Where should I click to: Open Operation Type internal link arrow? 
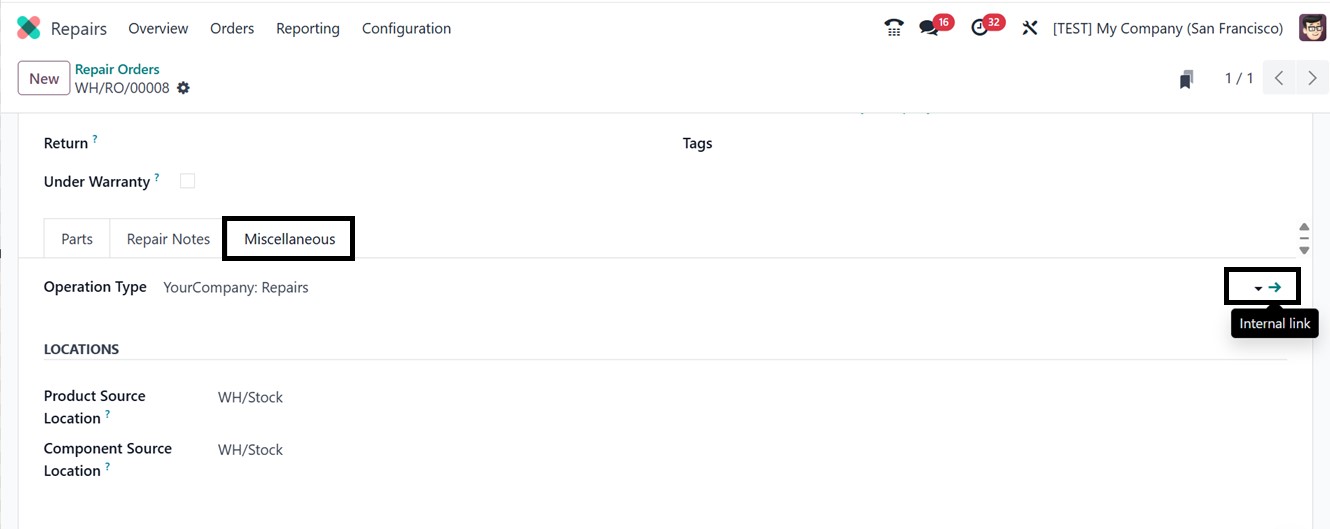(x=1275, y=287)
